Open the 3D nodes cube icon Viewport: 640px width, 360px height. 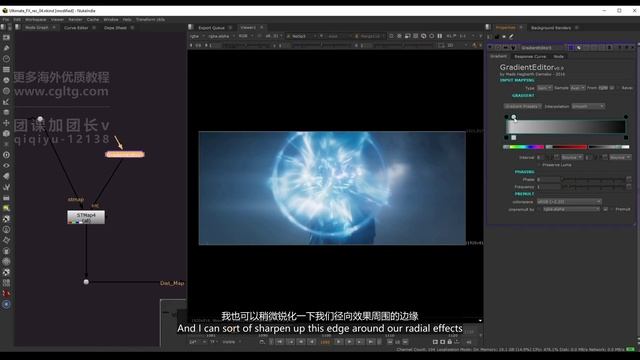click(6, 133)
